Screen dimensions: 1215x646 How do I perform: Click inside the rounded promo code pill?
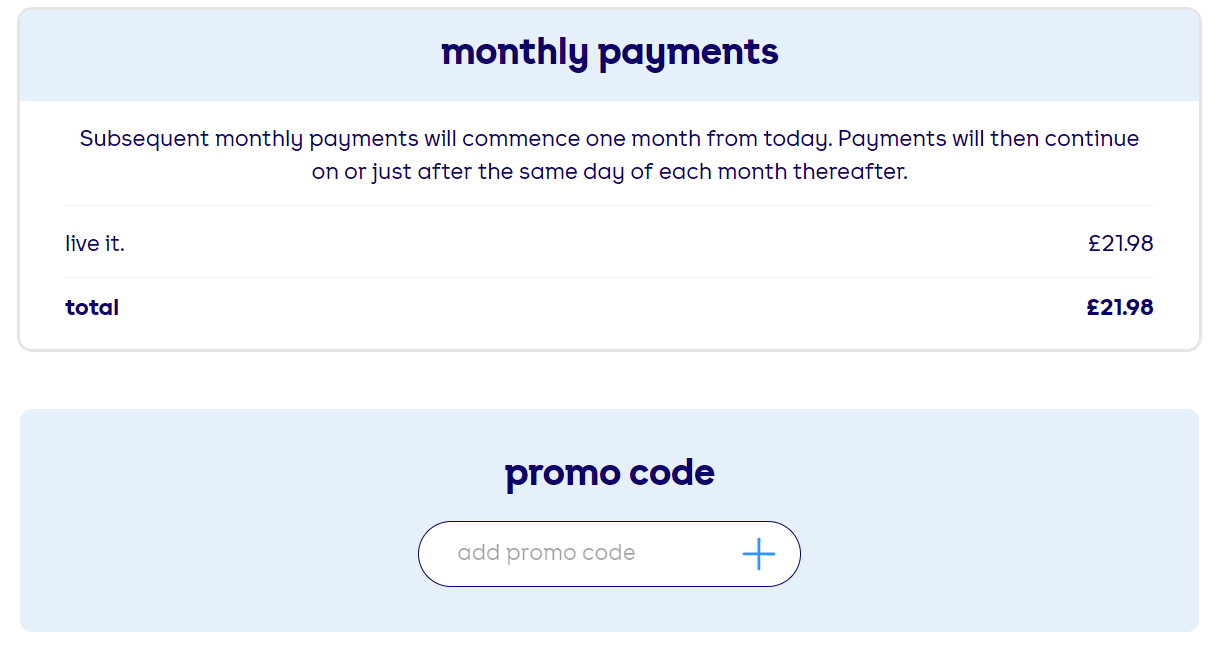tap(609, 553)
